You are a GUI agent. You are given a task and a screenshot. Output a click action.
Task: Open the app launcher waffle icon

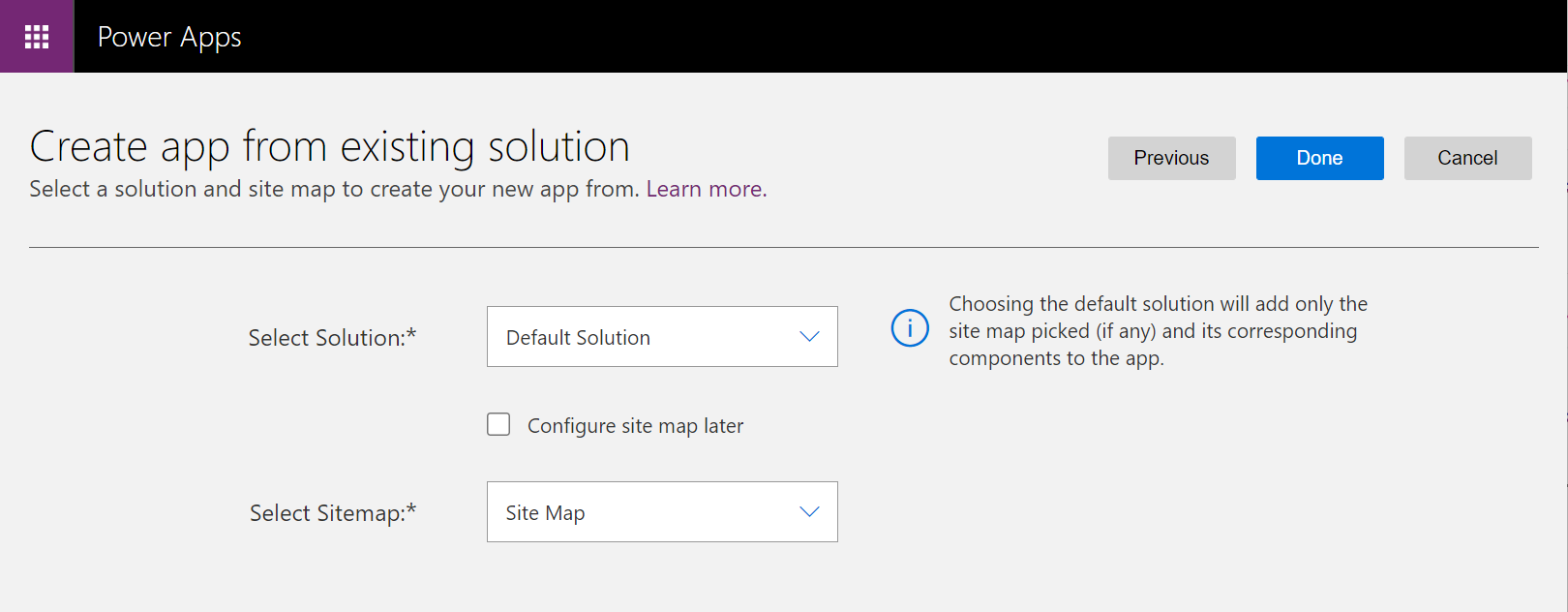[x=37, y=37]
